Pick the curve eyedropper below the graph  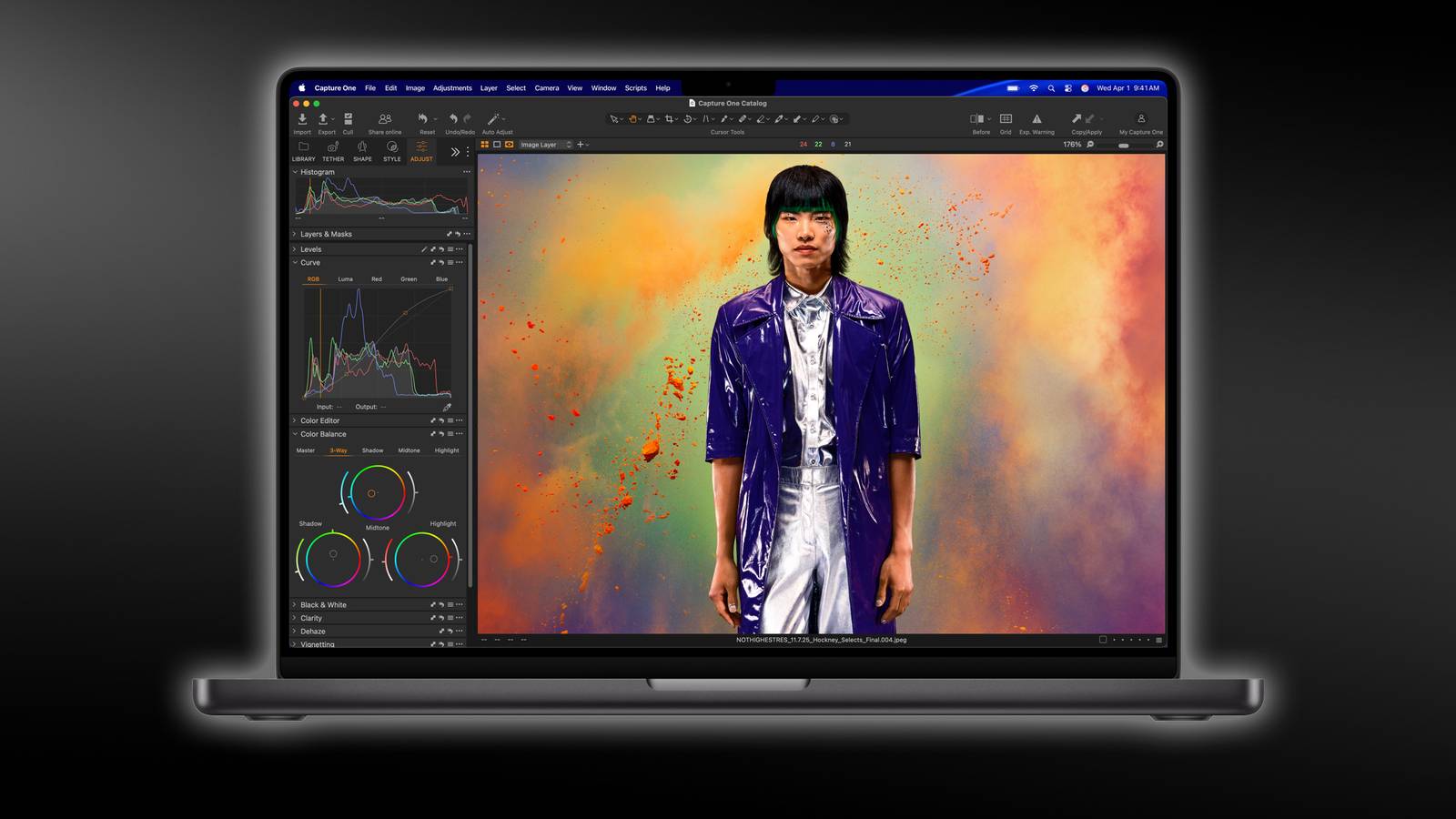pos(447,407)
